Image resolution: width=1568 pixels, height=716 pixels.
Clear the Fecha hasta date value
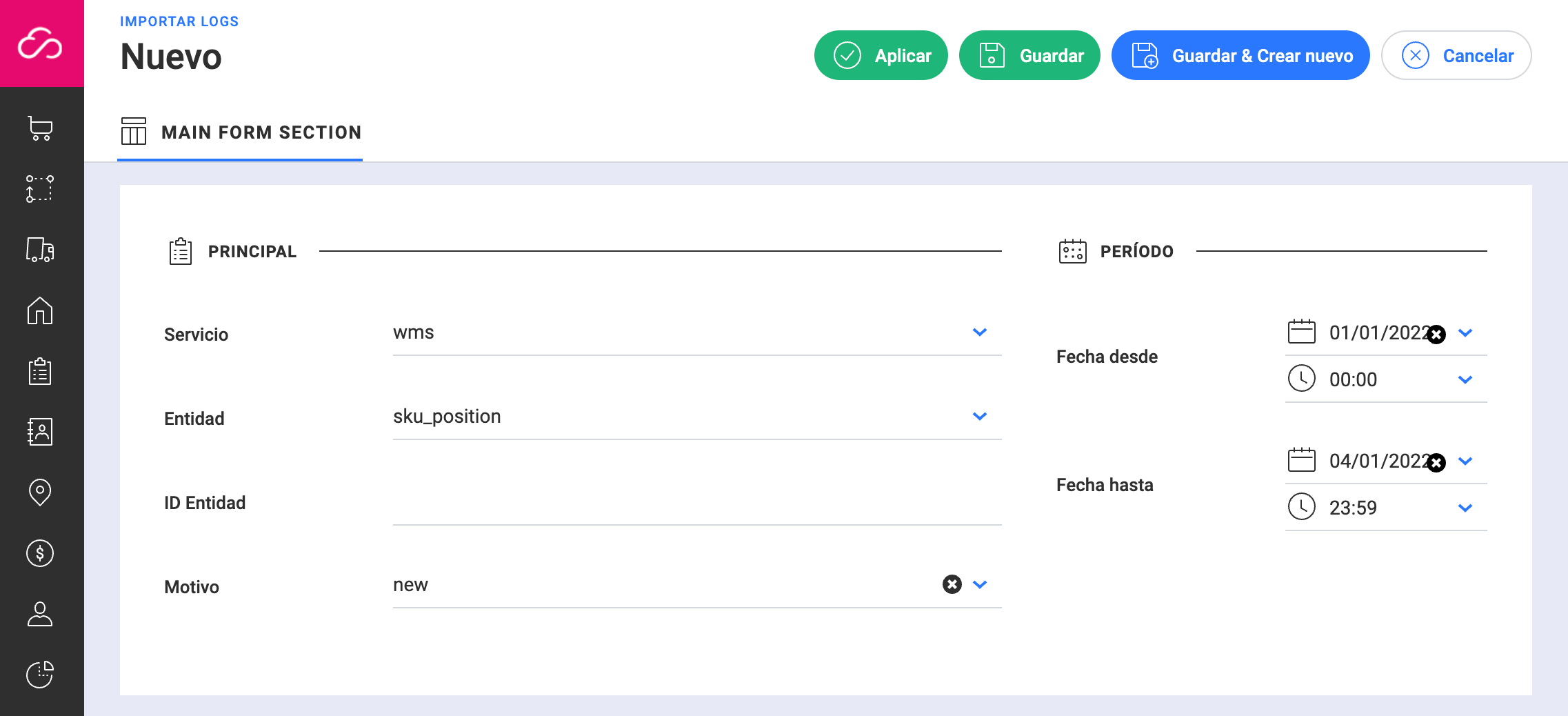click(1436, 463)
